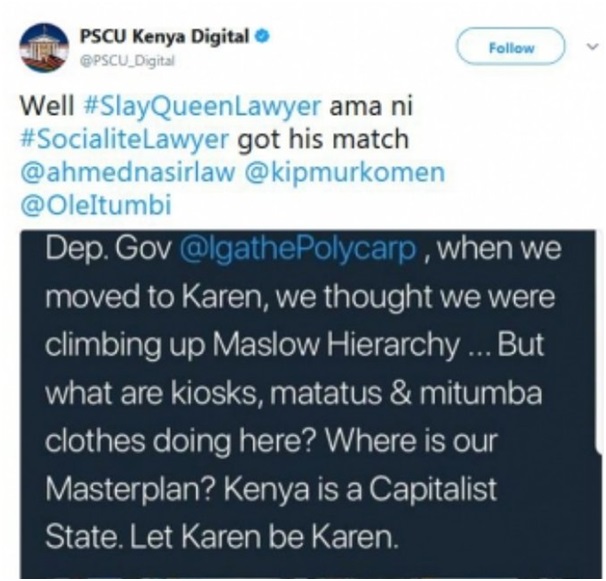Click the "got his match" text
606x581 pixels.
tap(323, 139)
